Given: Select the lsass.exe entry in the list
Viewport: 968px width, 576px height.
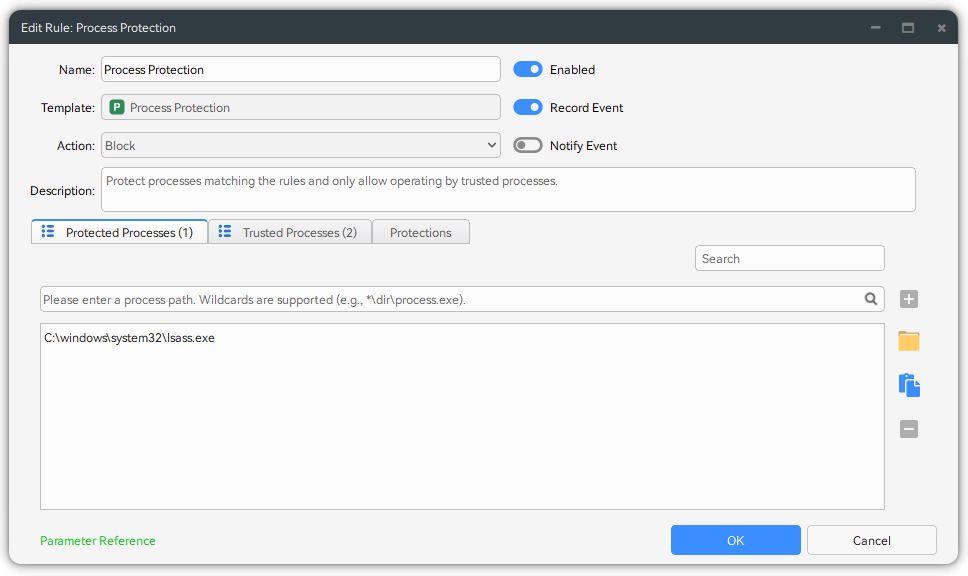Looking at the screenshot, I should click(129, 338).
